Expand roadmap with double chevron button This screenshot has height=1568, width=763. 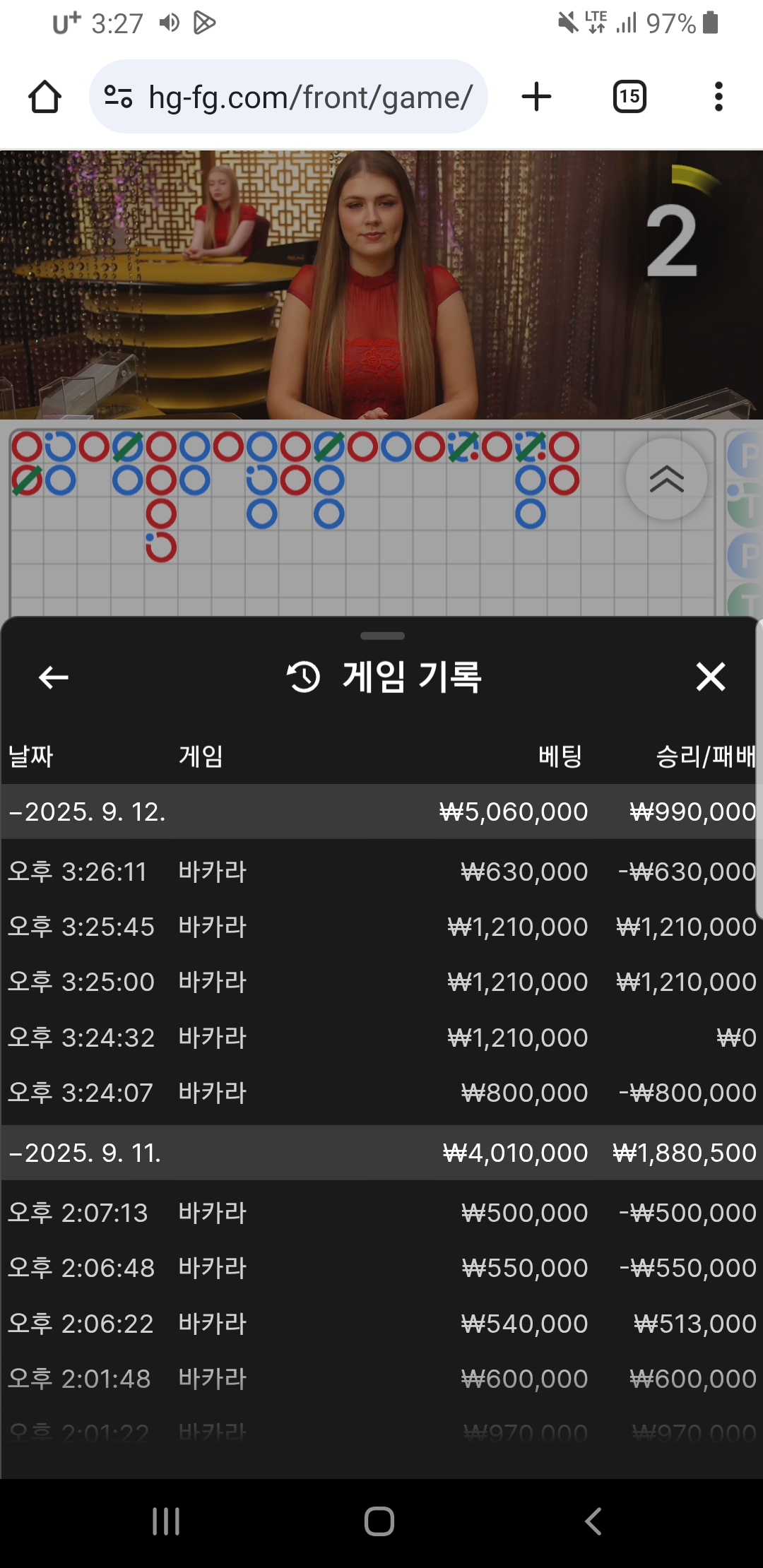pyautogui.click(x=666, y=479)
